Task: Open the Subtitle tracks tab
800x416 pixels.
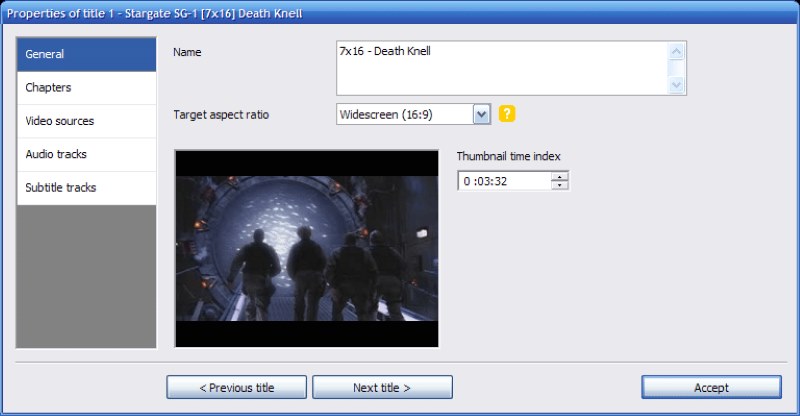Action: point(86,188)
